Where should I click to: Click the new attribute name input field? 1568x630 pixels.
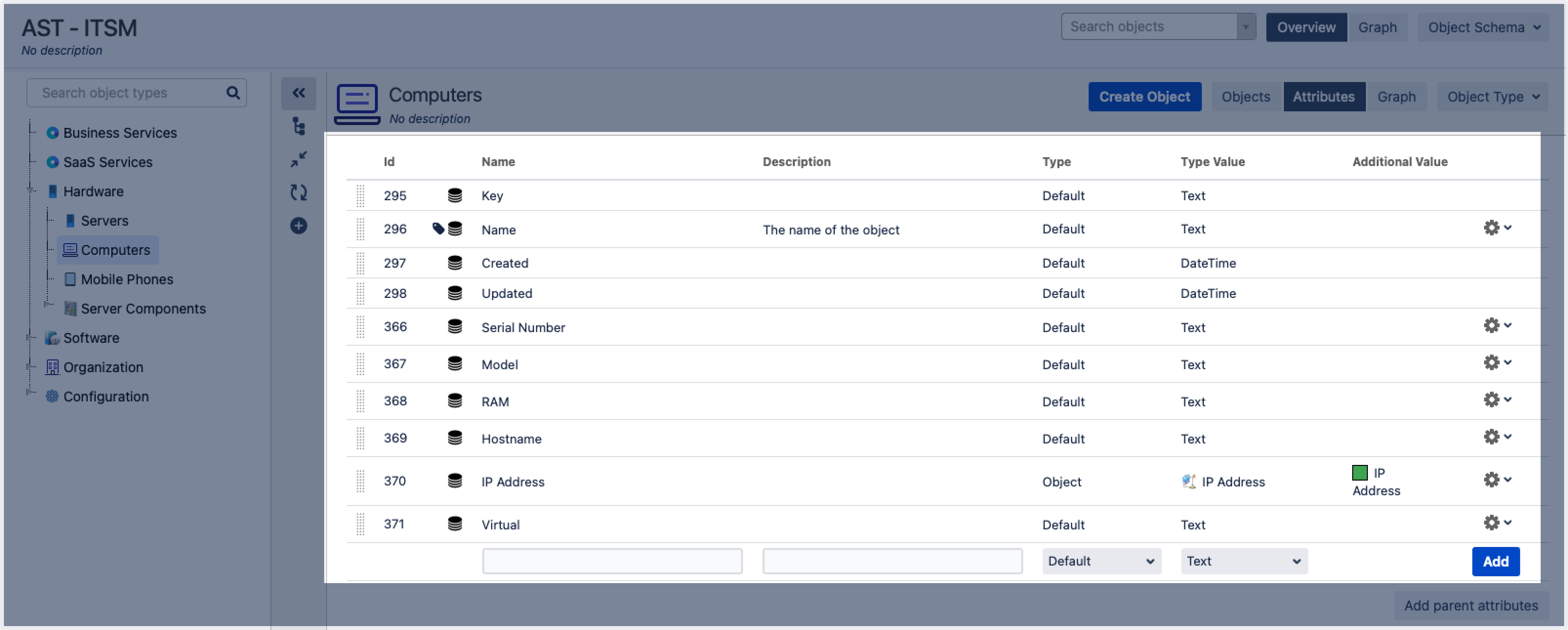[x=612, y=561]
